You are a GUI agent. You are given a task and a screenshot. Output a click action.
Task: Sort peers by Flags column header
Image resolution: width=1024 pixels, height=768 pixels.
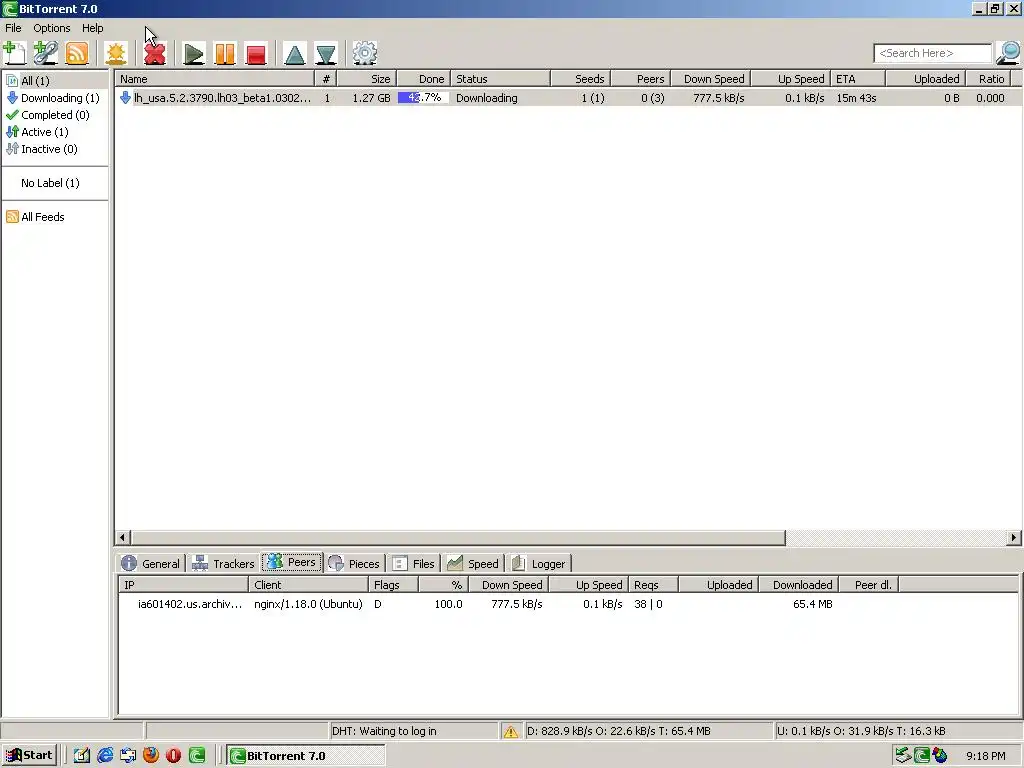point(393,585)
